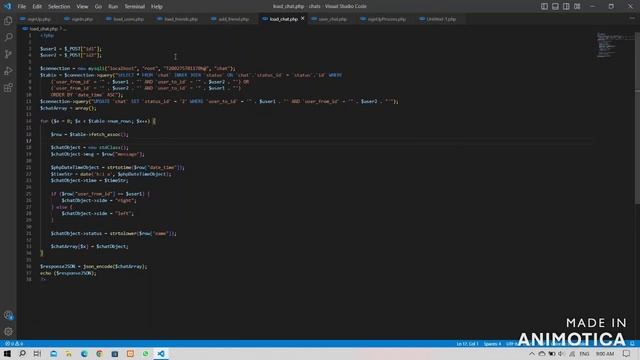
Task: Open WhatsApp from taskbar
Action: coord(146,353)
